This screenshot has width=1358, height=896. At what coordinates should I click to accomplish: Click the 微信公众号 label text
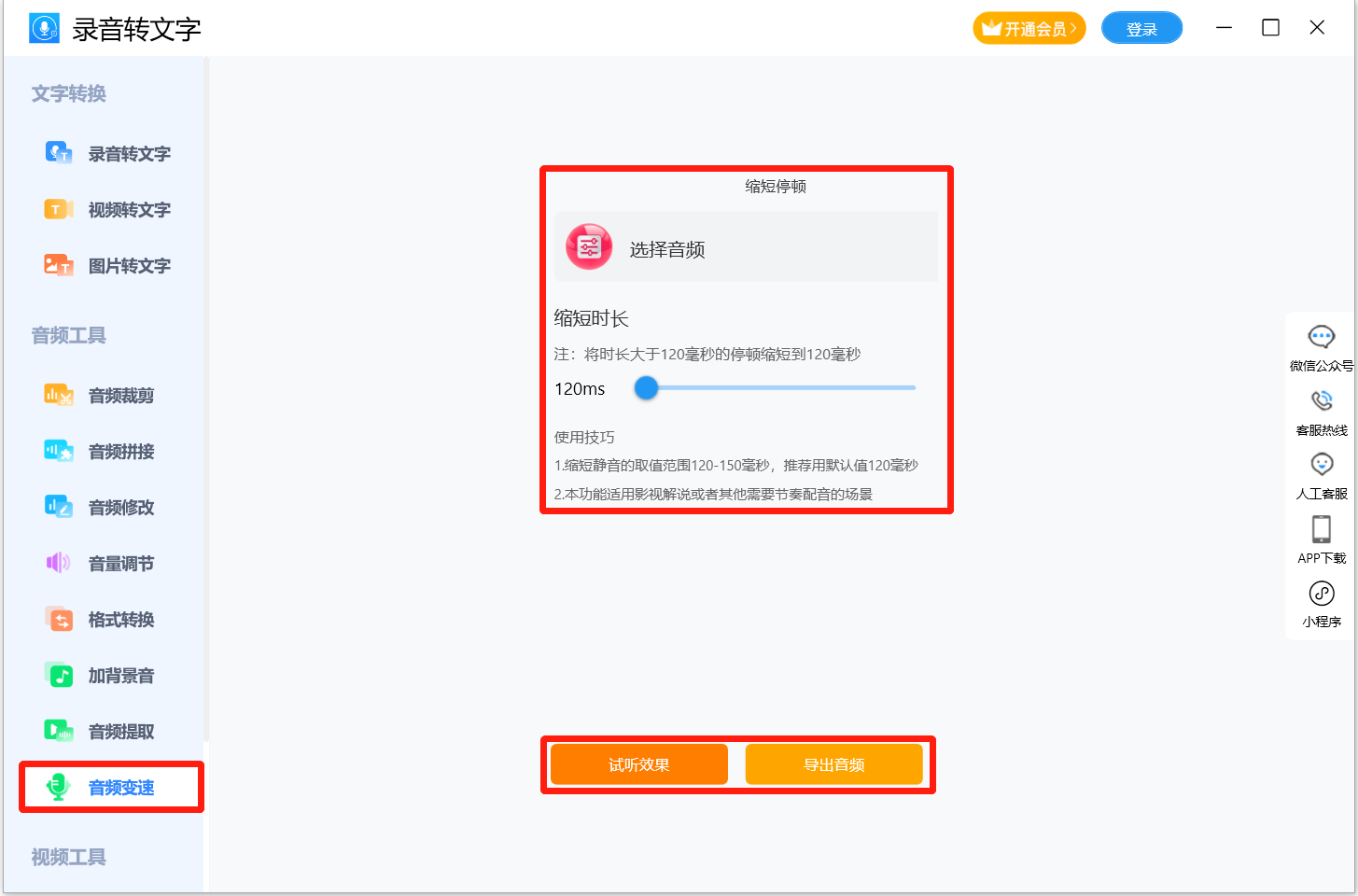(1322, 366)
